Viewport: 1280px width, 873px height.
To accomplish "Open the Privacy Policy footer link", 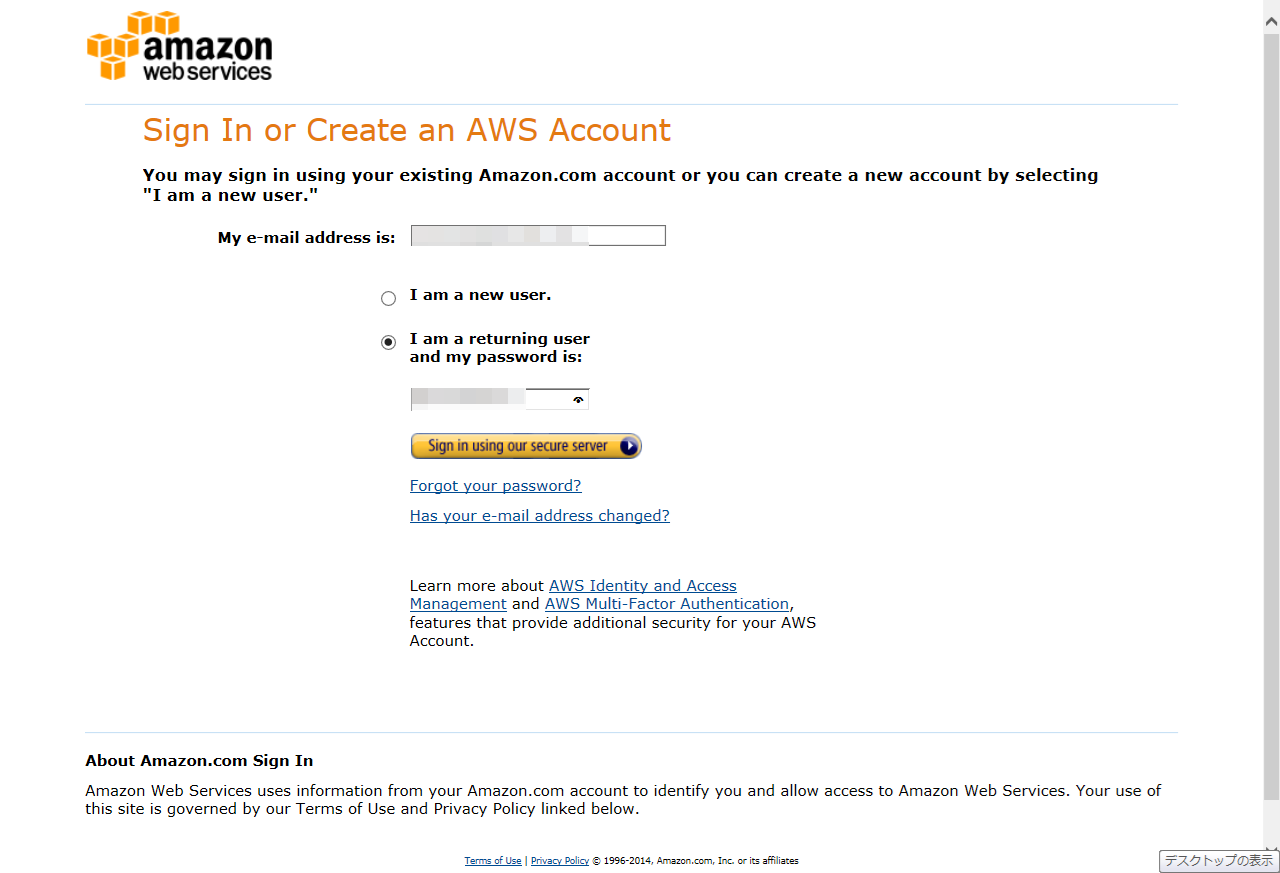I will (560, 861).
